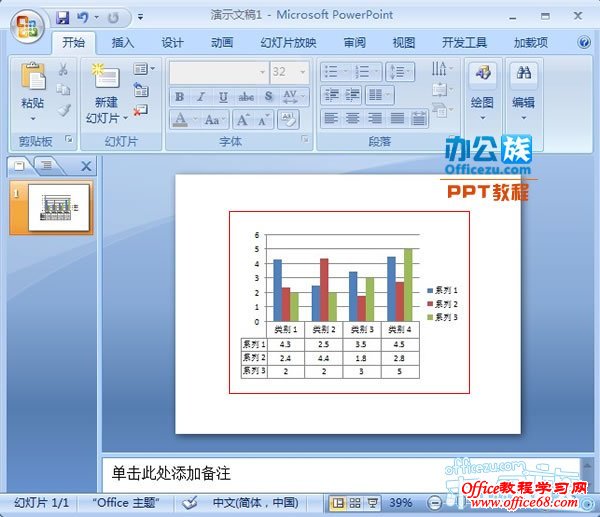Switch to the 开始 ribbon tab
This screenshot has width=600, height=517.
point(73,42)
